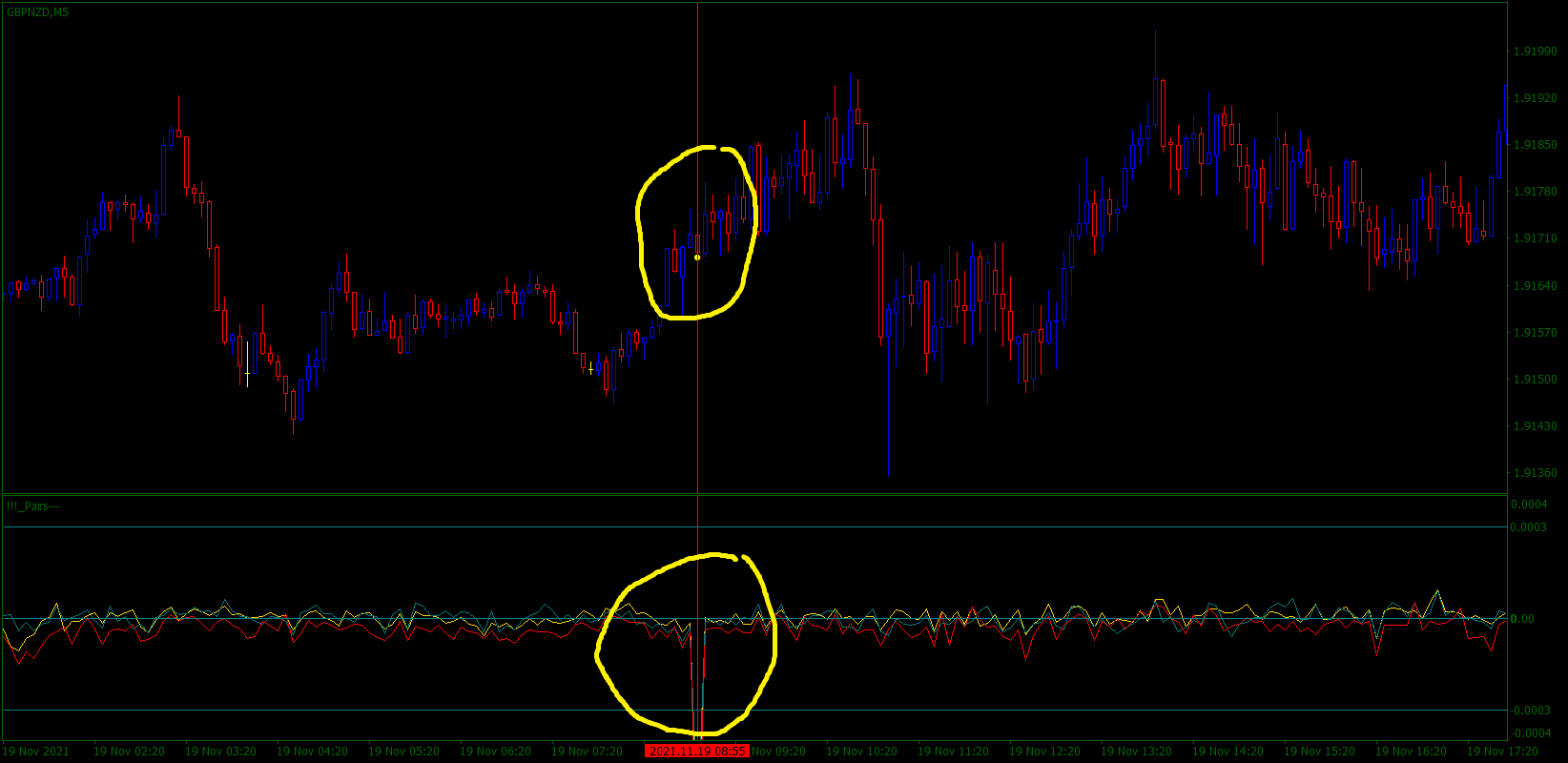Click price level 1.91570 on the scale
The image size is (1568, 763).
(x=1536, y=333)
